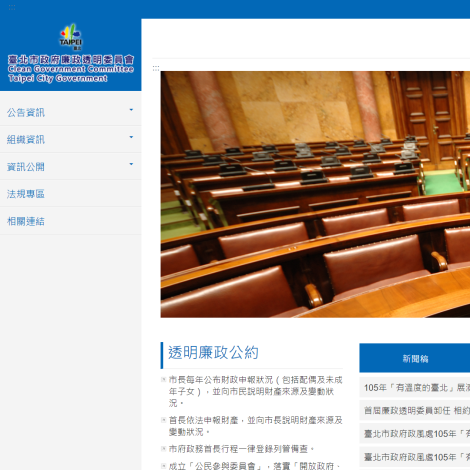Open the 資訊公開 menu
Image resolution: width=470 pixels, height=470 pixels.
point(26,167)
